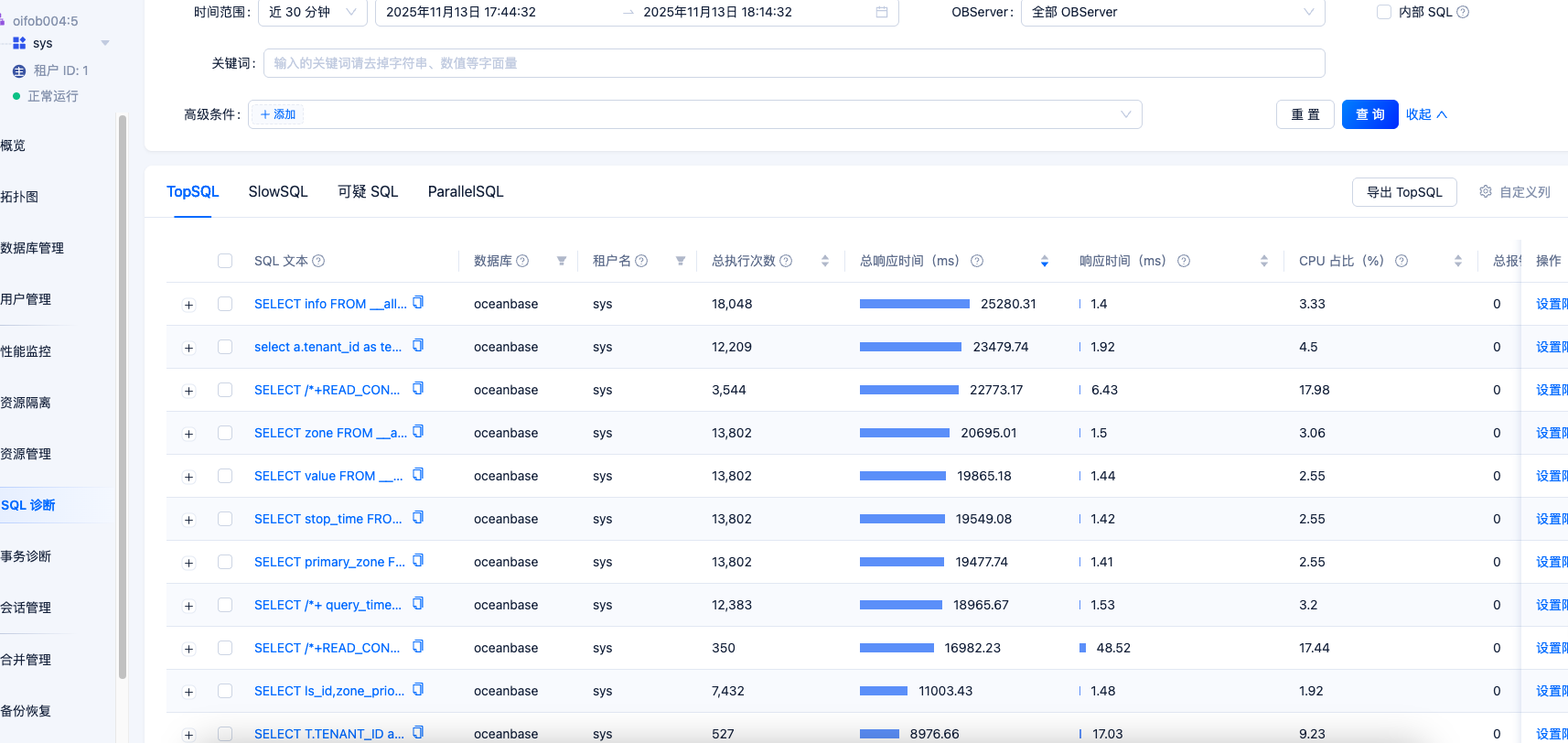Switch to the SlowSQL tab

tap(278, 191)
